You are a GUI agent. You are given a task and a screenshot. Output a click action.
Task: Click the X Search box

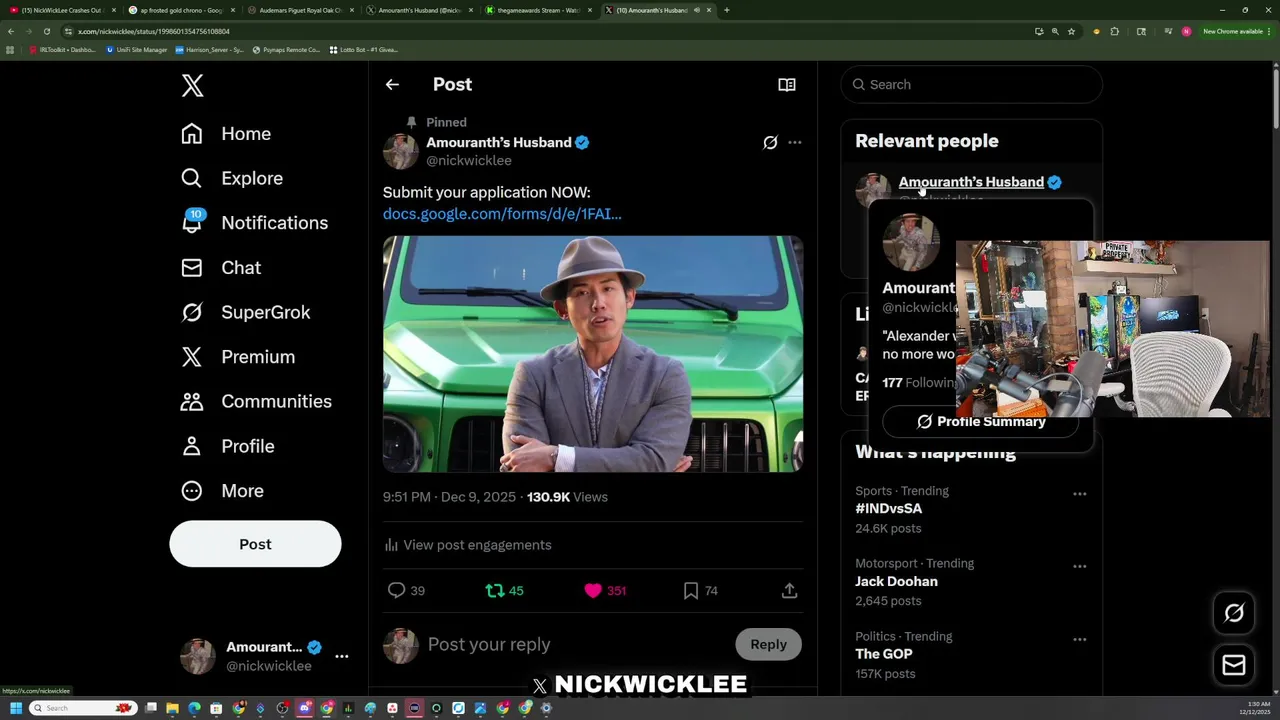pyautogui.click(x=972, y=85)
